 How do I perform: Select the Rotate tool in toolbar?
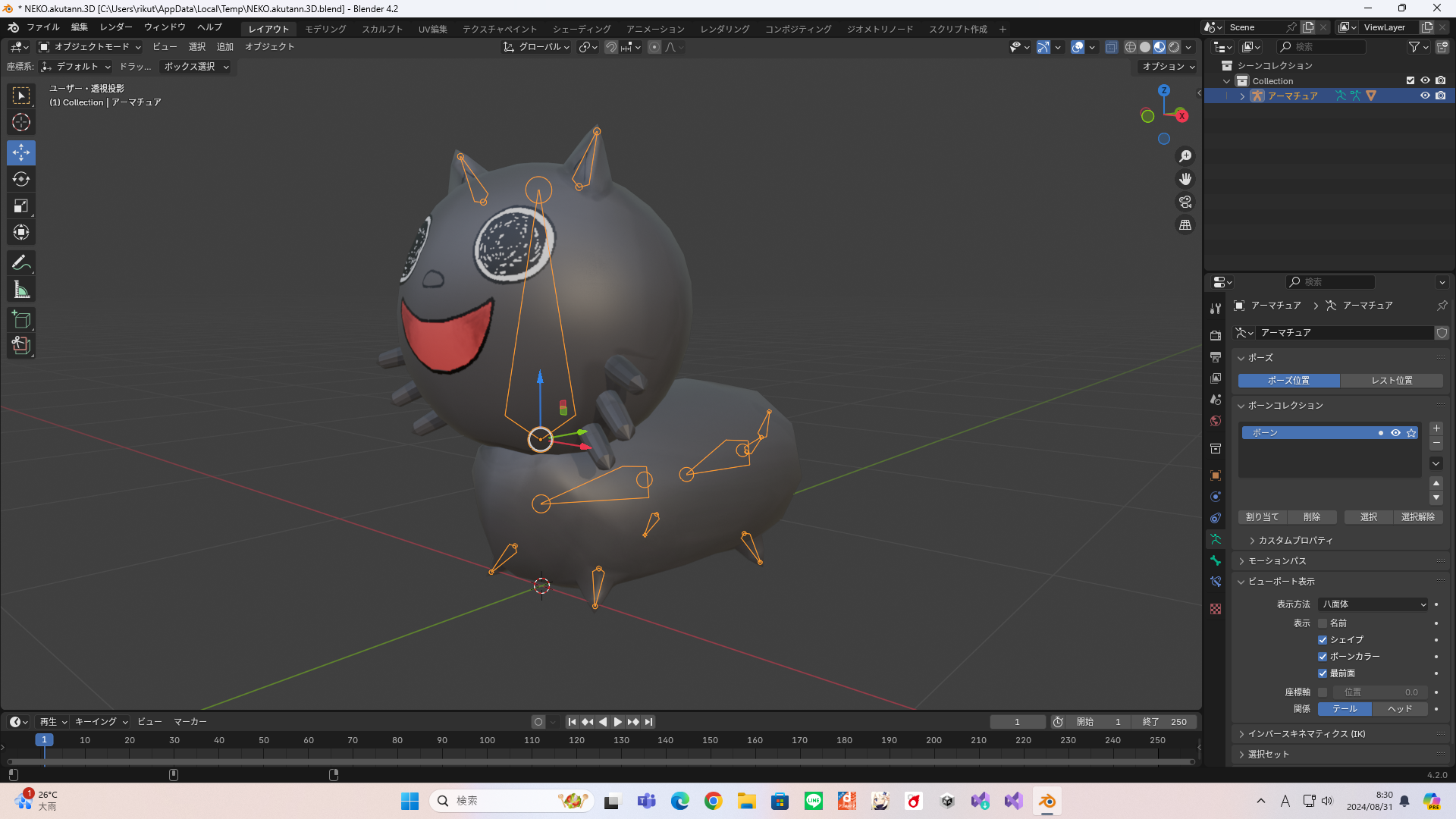pyautogui.click(x=21, y=180)
